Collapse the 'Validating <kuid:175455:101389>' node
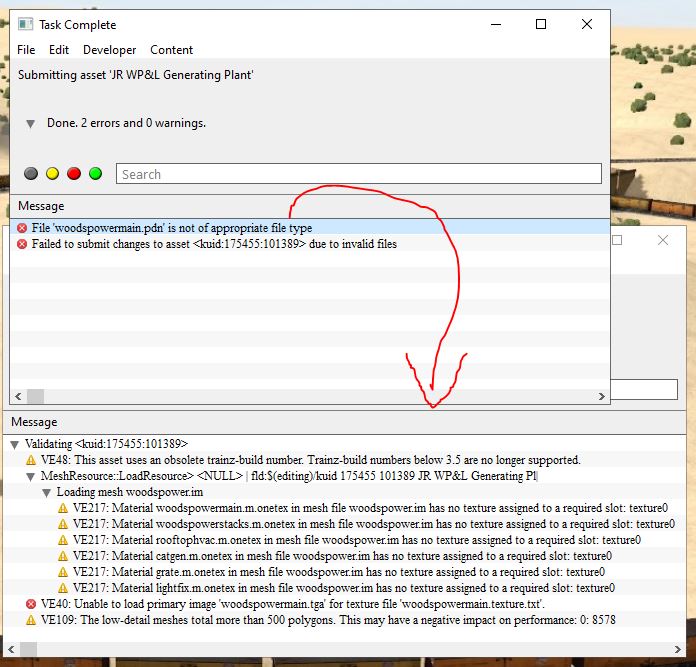The image size is (696, 667). (15, 445)
